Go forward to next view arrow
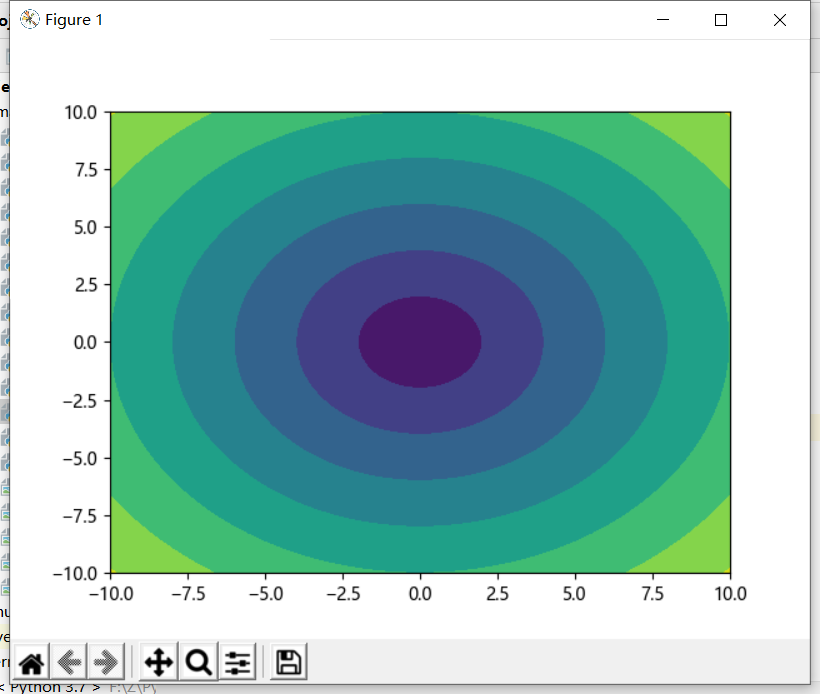Screen dimensions: 820x694 click(106, 662)
